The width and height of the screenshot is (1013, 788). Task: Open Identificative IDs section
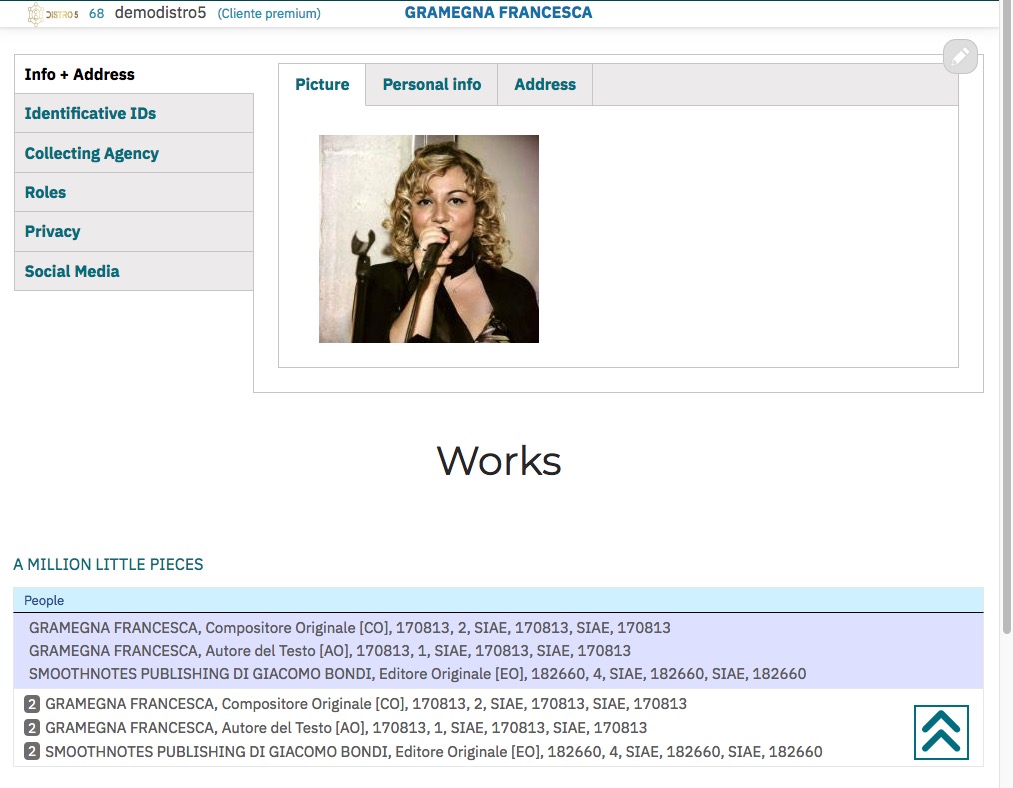(134, 113)
